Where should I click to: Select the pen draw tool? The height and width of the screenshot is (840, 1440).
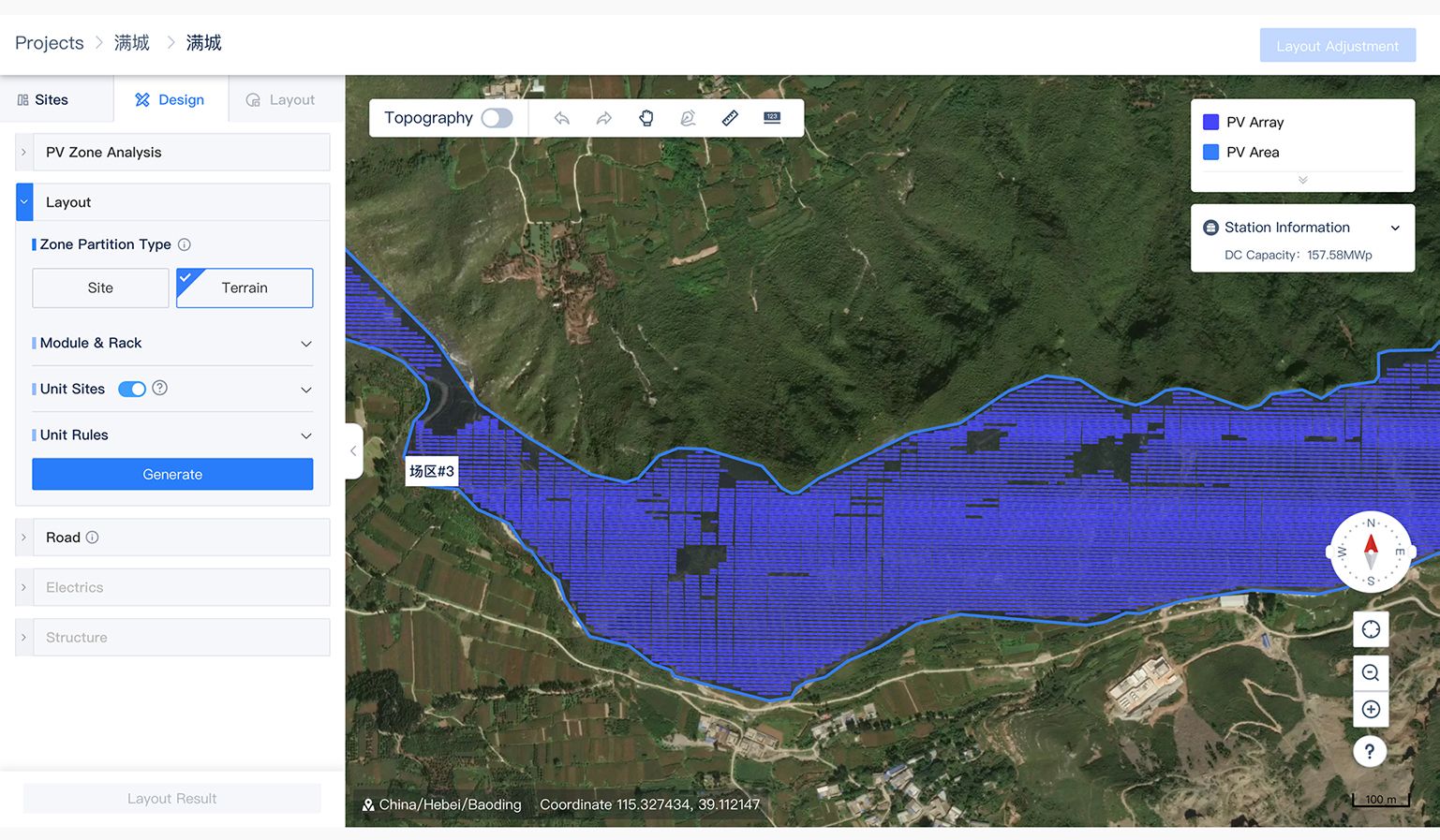pyautogui.click(x=688, y=118)
